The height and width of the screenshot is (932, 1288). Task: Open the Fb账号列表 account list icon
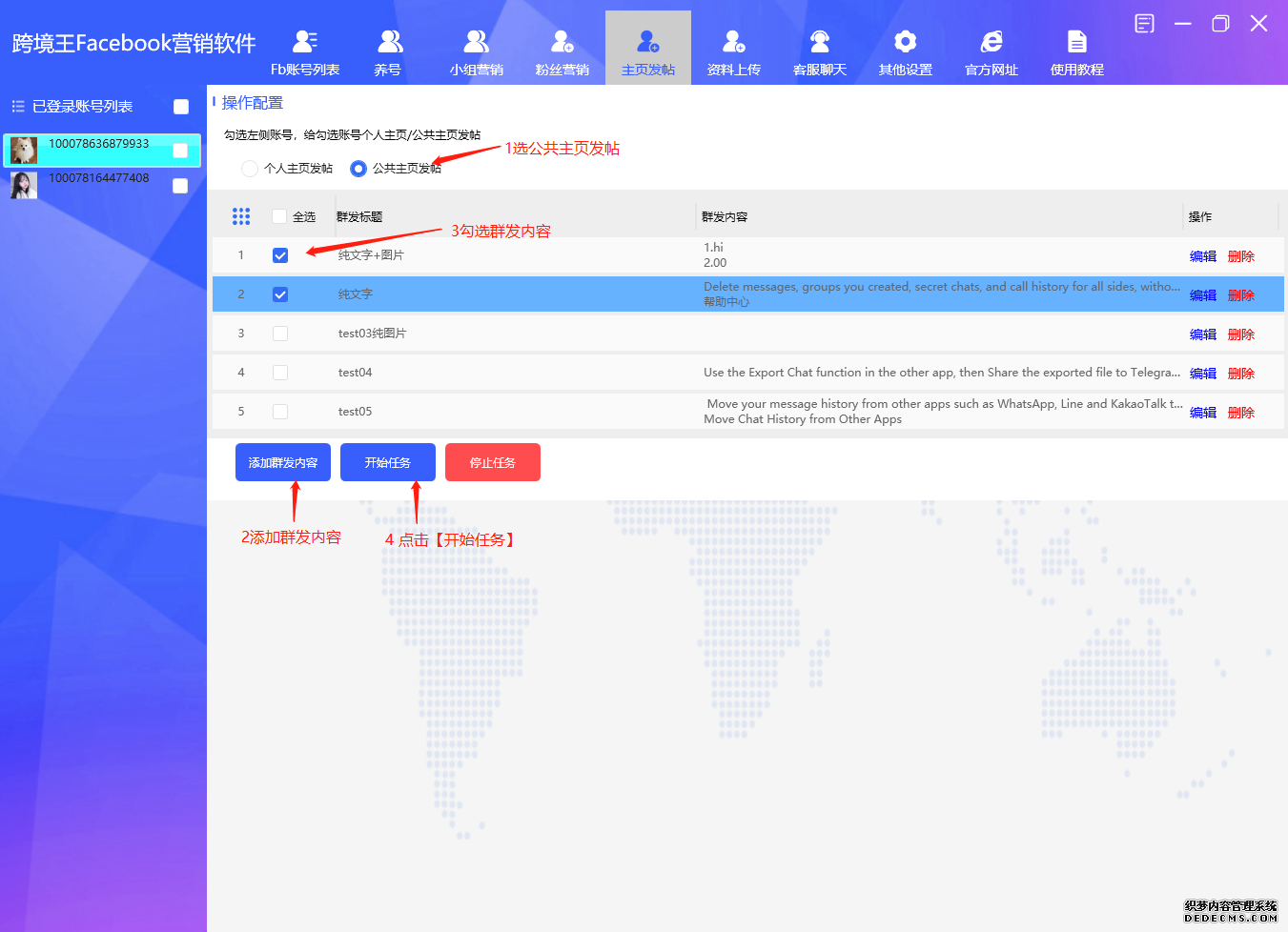pyautogui.click(x=305, y=42)
